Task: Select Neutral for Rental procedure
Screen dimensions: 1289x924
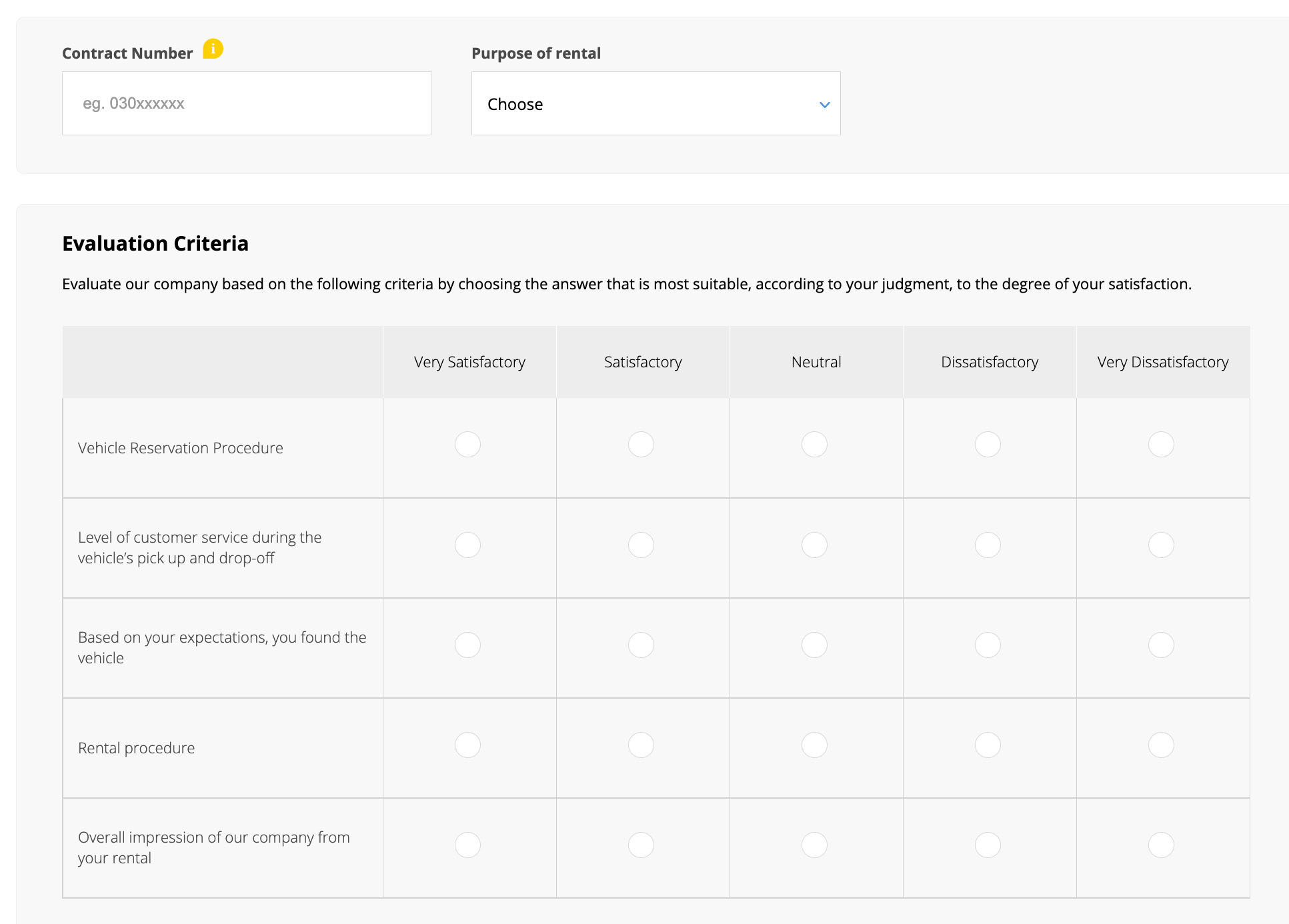Action: pos(814,745)
